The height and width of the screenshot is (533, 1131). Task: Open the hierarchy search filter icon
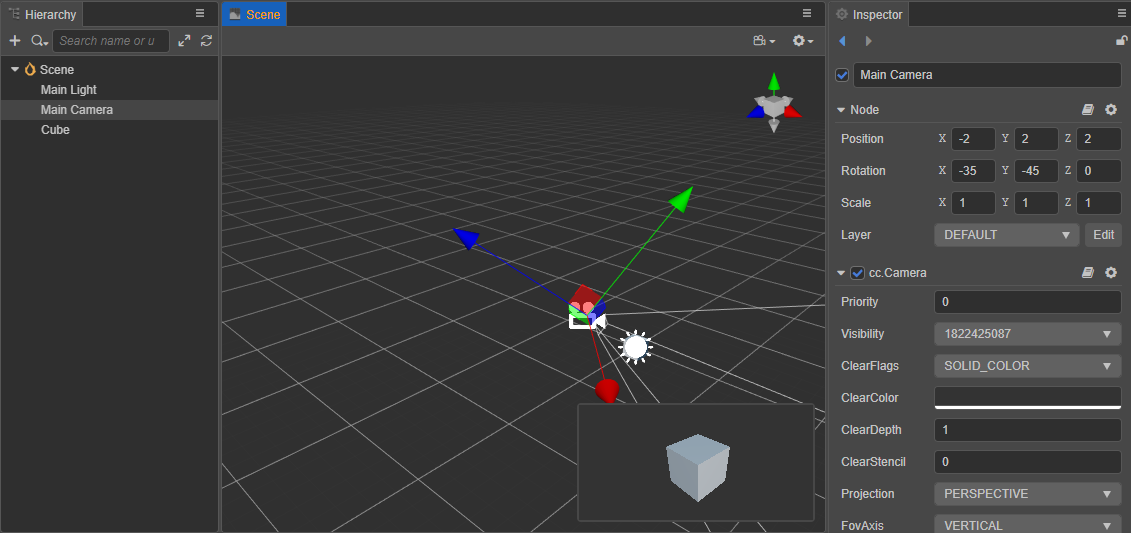click(39, 41)
